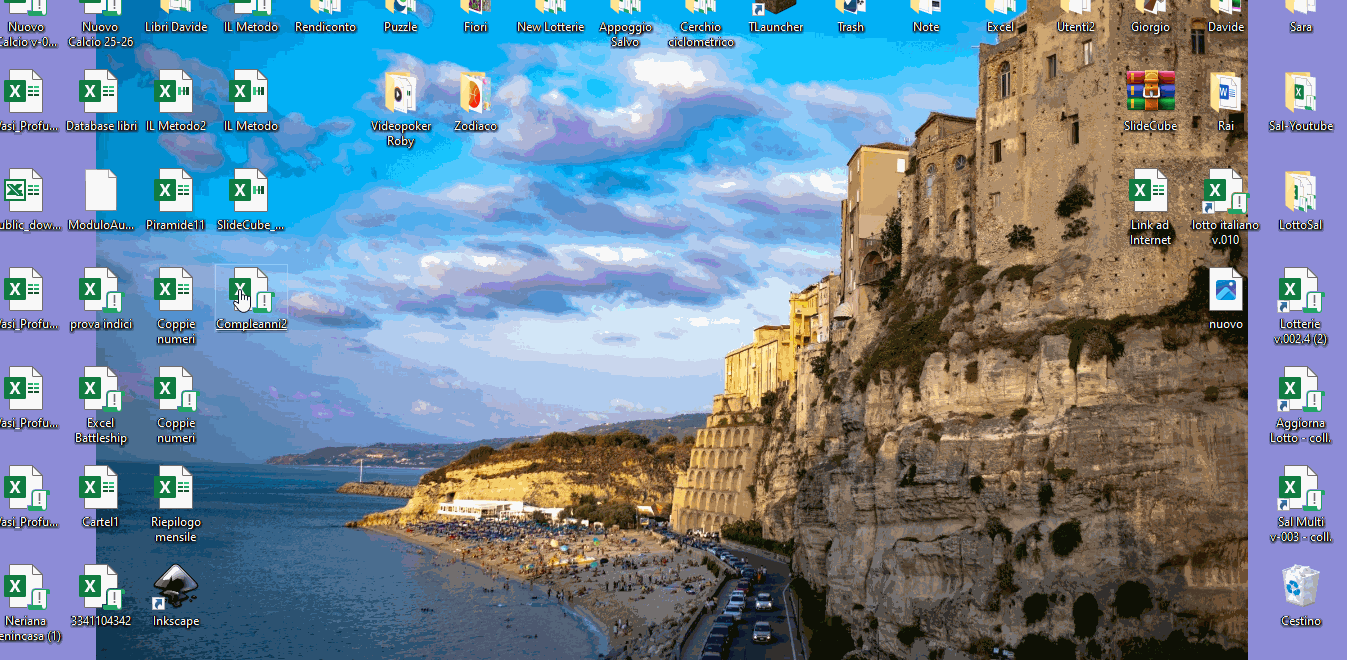Select the blank ModuloAu... file icon
This screenshot has height=660, width=1347.
click(x=100, y=191)
